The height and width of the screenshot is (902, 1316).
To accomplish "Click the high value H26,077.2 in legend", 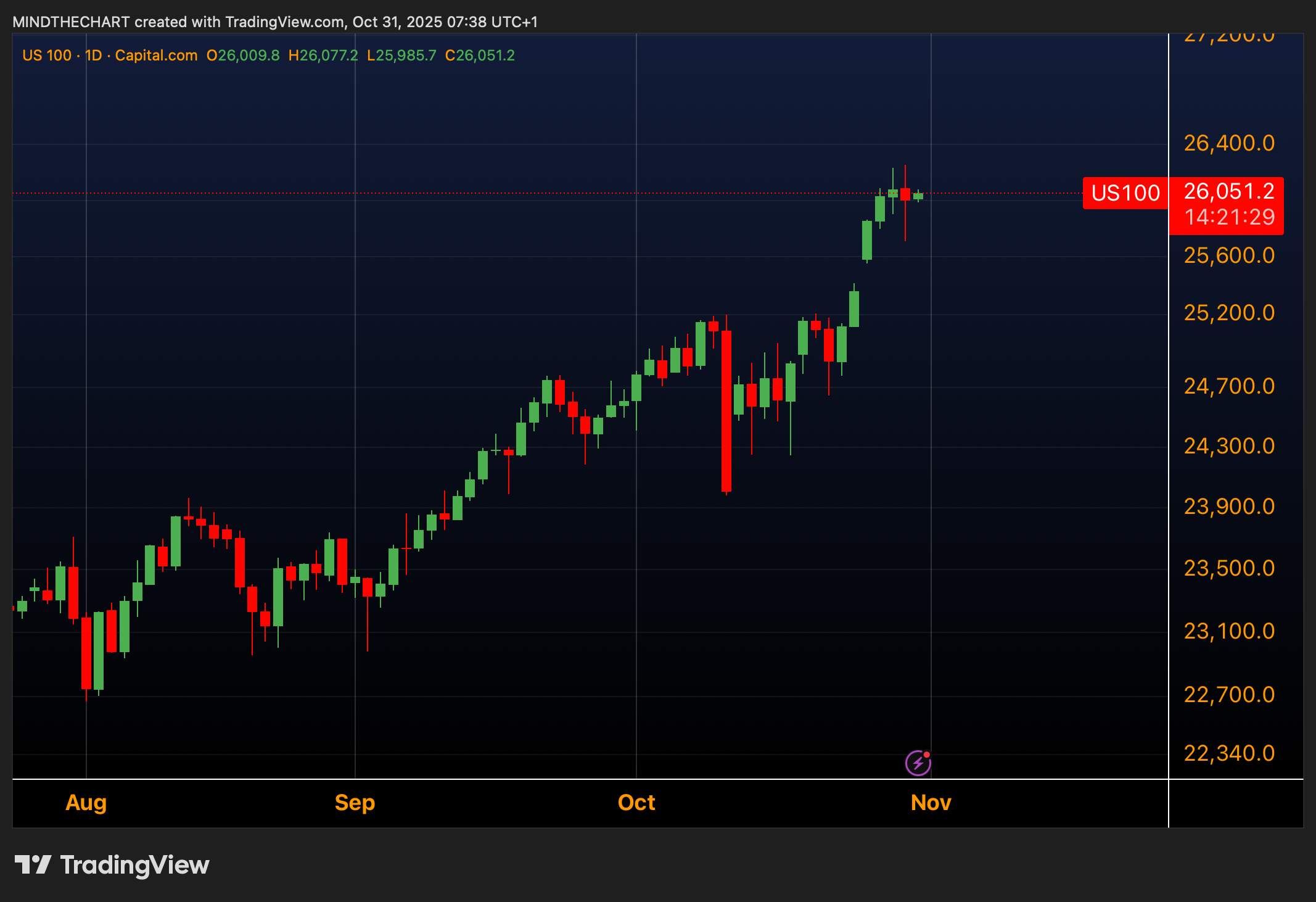I will 323,56.
